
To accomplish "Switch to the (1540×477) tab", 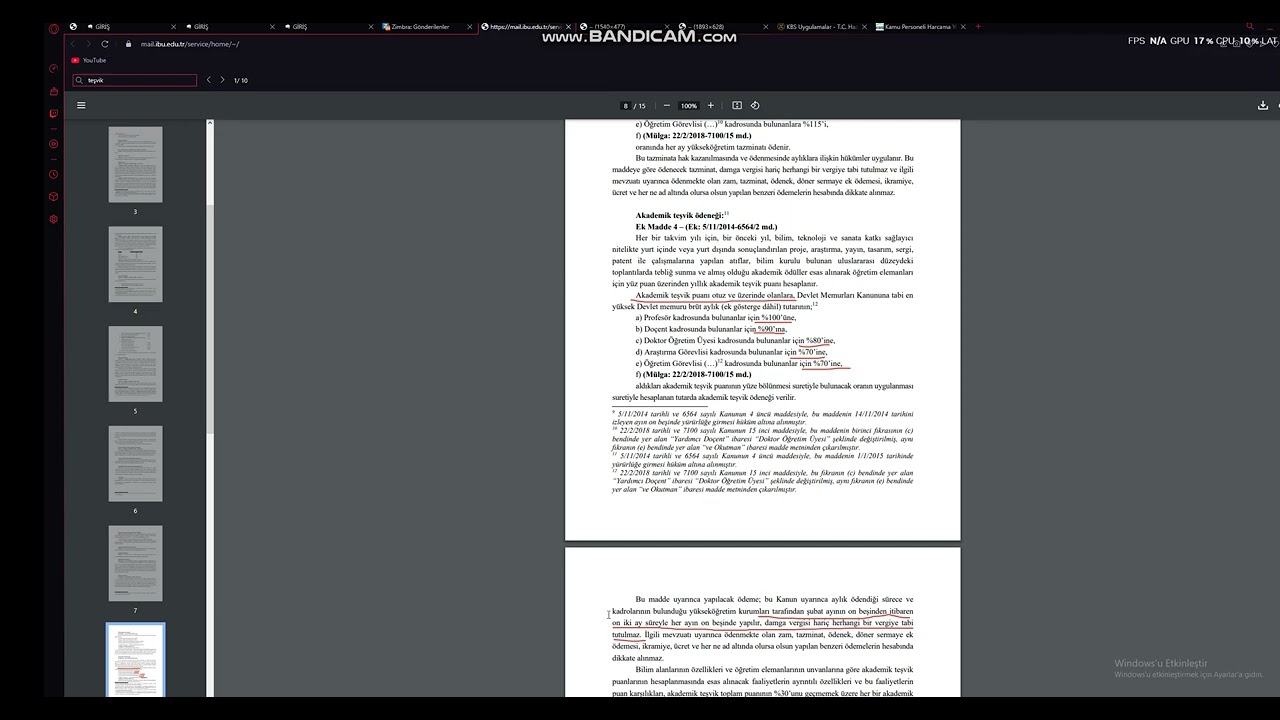I will coord(625,27).
